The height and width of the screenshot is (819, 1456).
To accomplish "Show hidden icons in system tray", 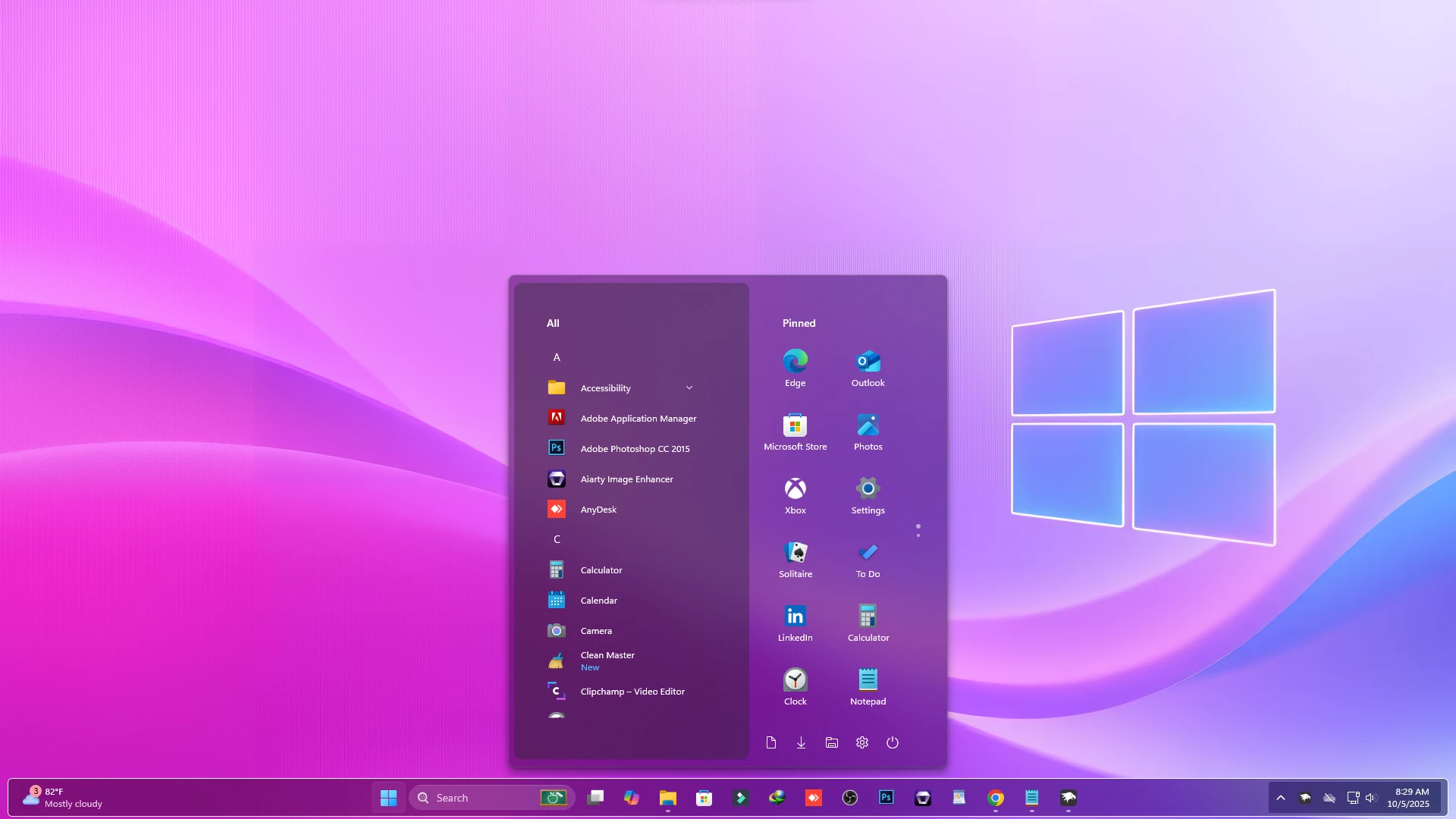I will [x=1280, y=798].
